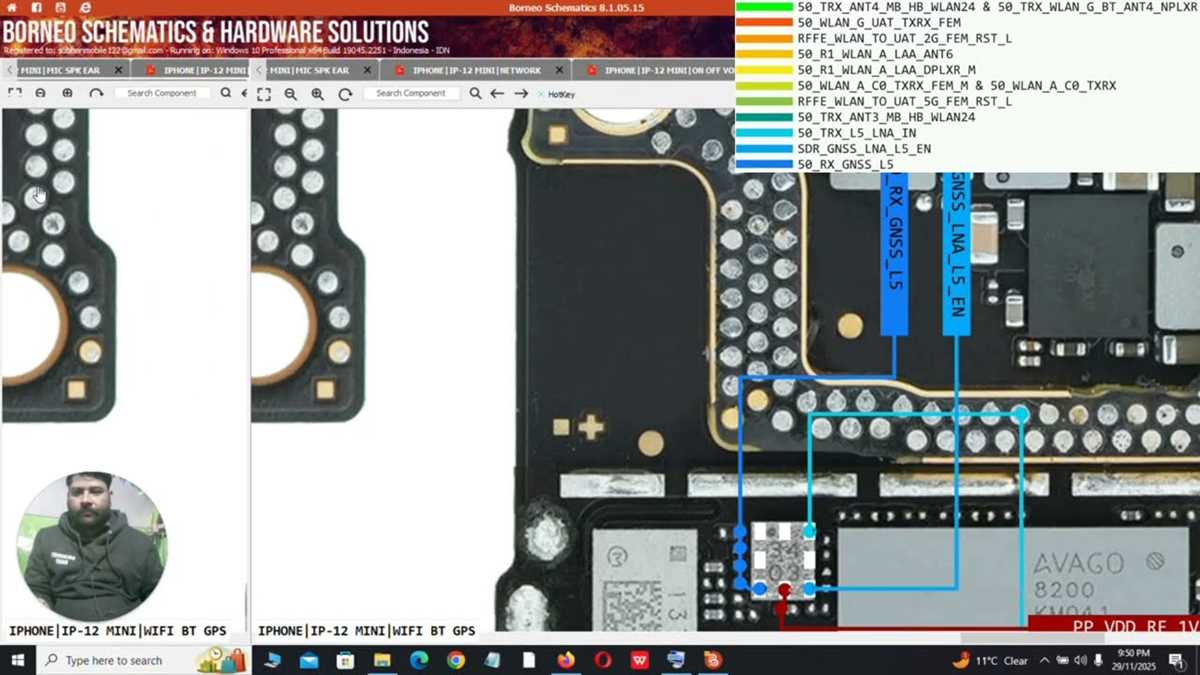Zoom out the left pane board view

tap(40, 93)
